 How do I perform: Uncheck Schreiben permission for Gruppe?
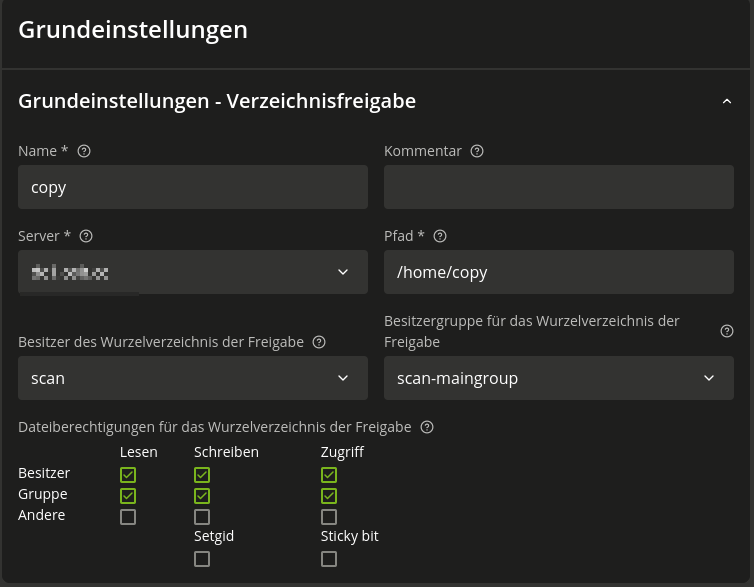[x=202, y=496]
